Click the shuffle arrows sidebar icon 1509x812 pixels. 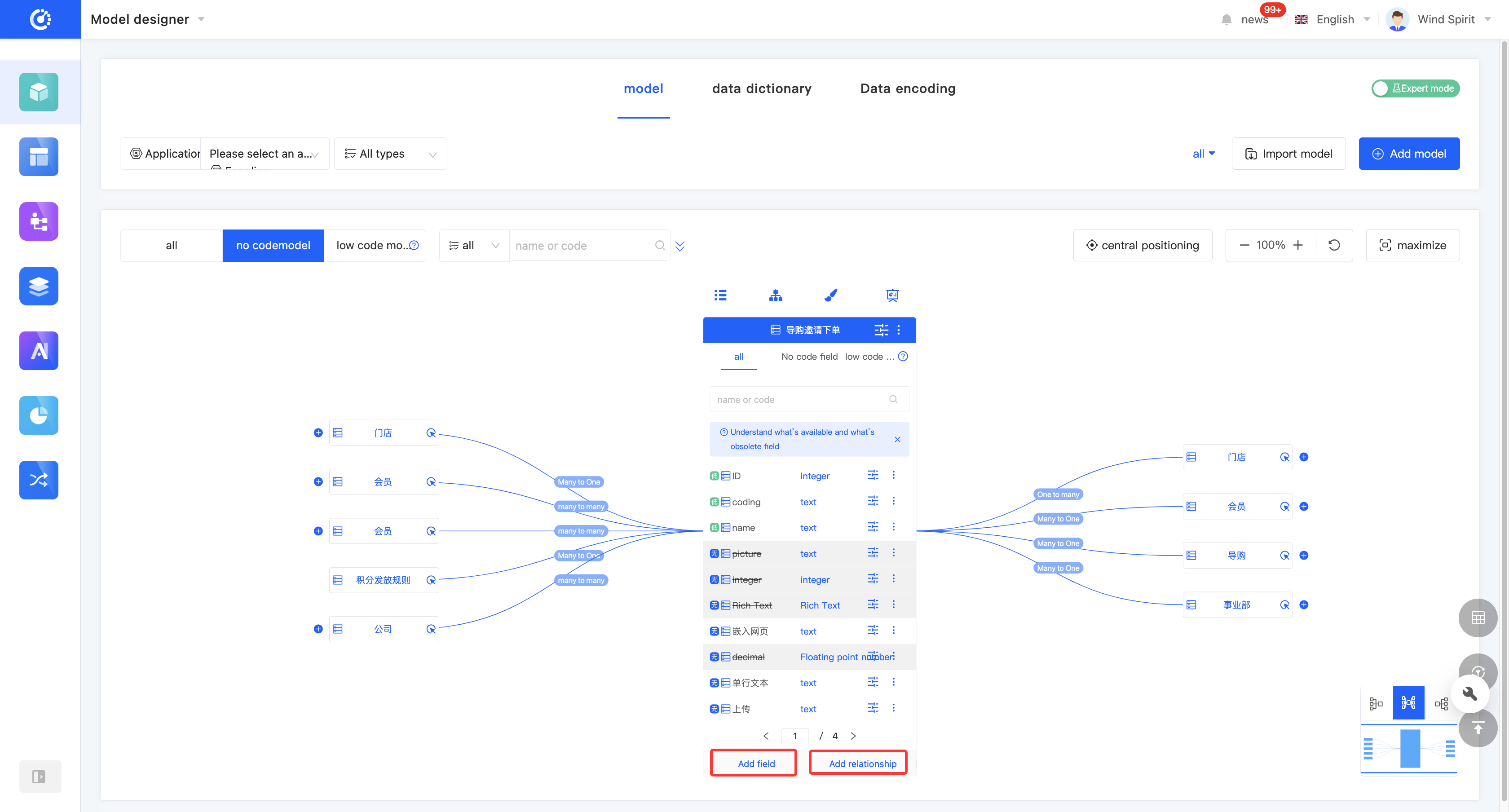39,480
